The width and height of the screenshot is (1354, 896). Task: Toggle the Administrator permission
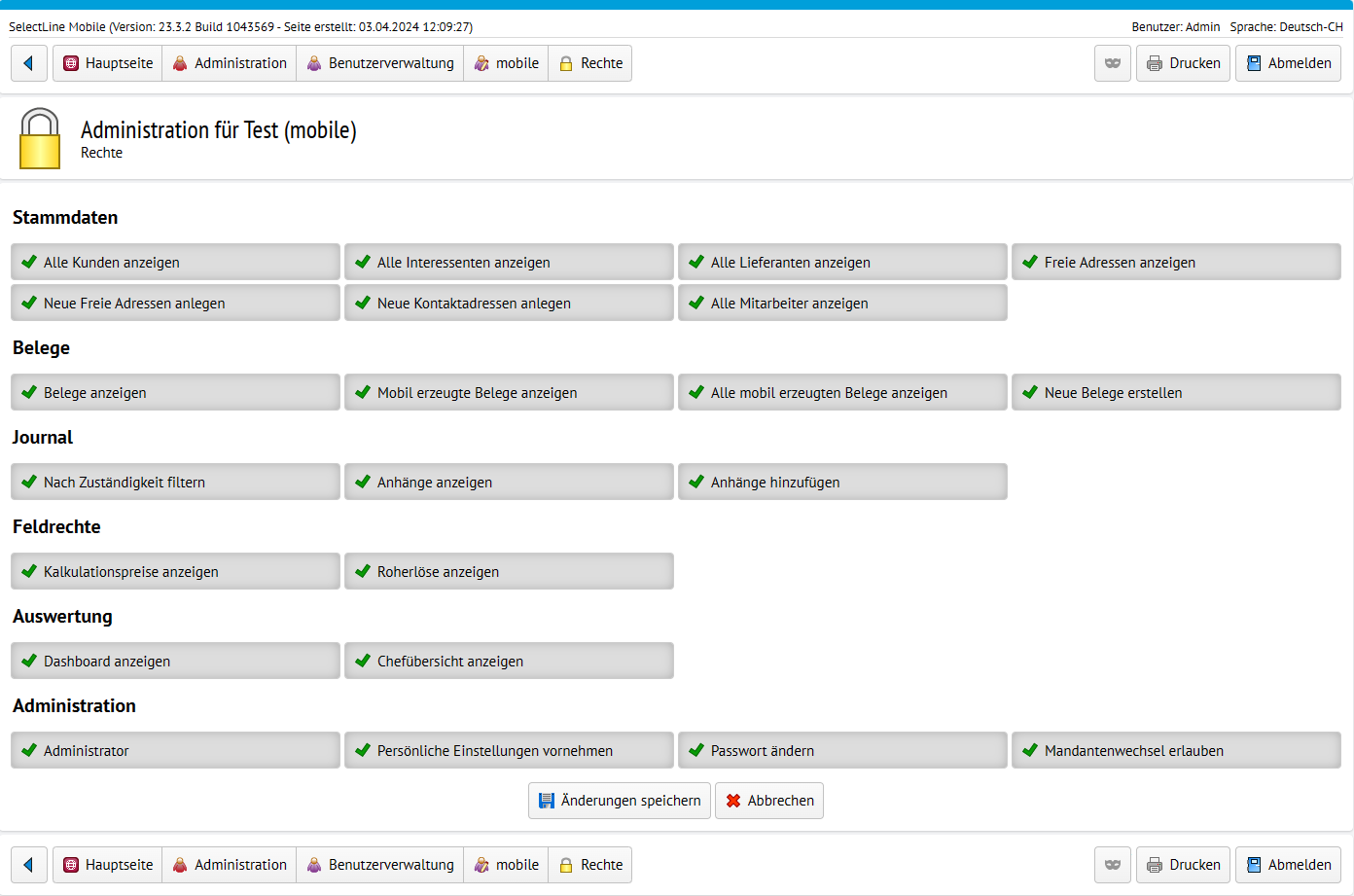pos(175,751)
